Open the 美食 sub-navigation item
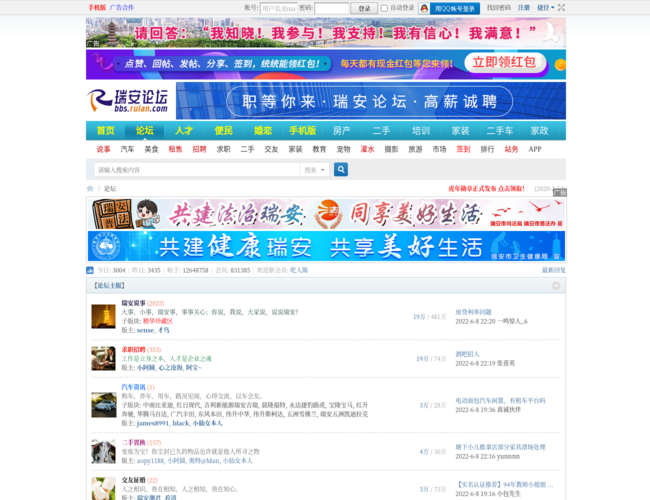 [151, 149]
